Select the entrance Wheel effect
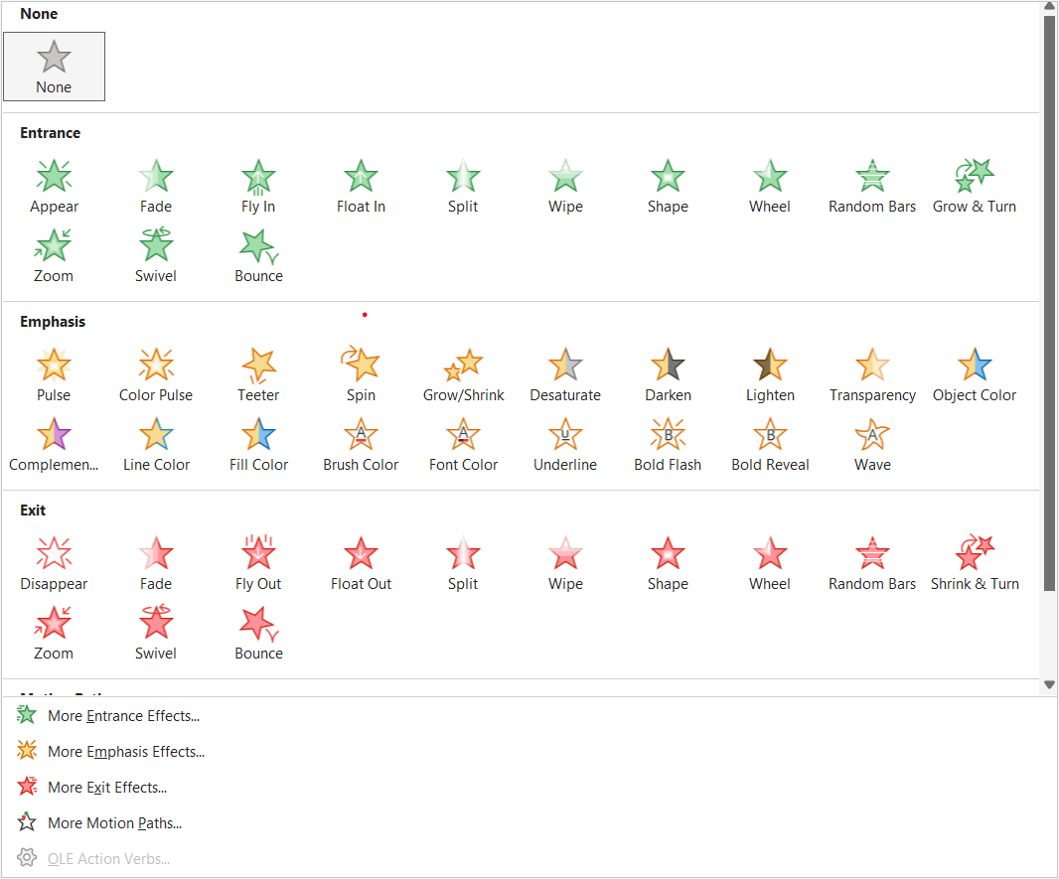 pyautogui.click(x=769, y=187)
